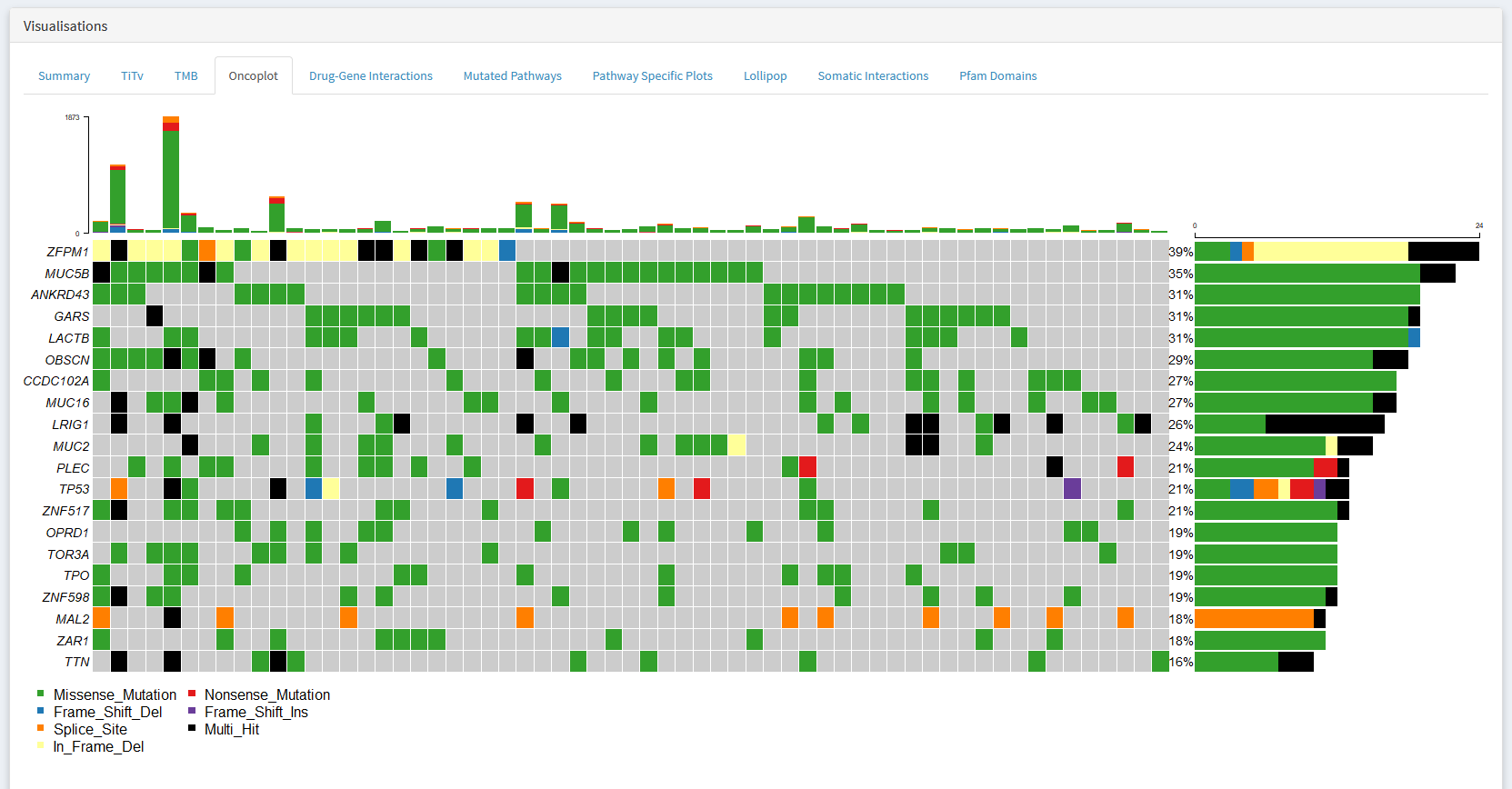
Task: Click the yellow In_Frame_Del cell in MUC2 row
Action: [x=737, y=446]
